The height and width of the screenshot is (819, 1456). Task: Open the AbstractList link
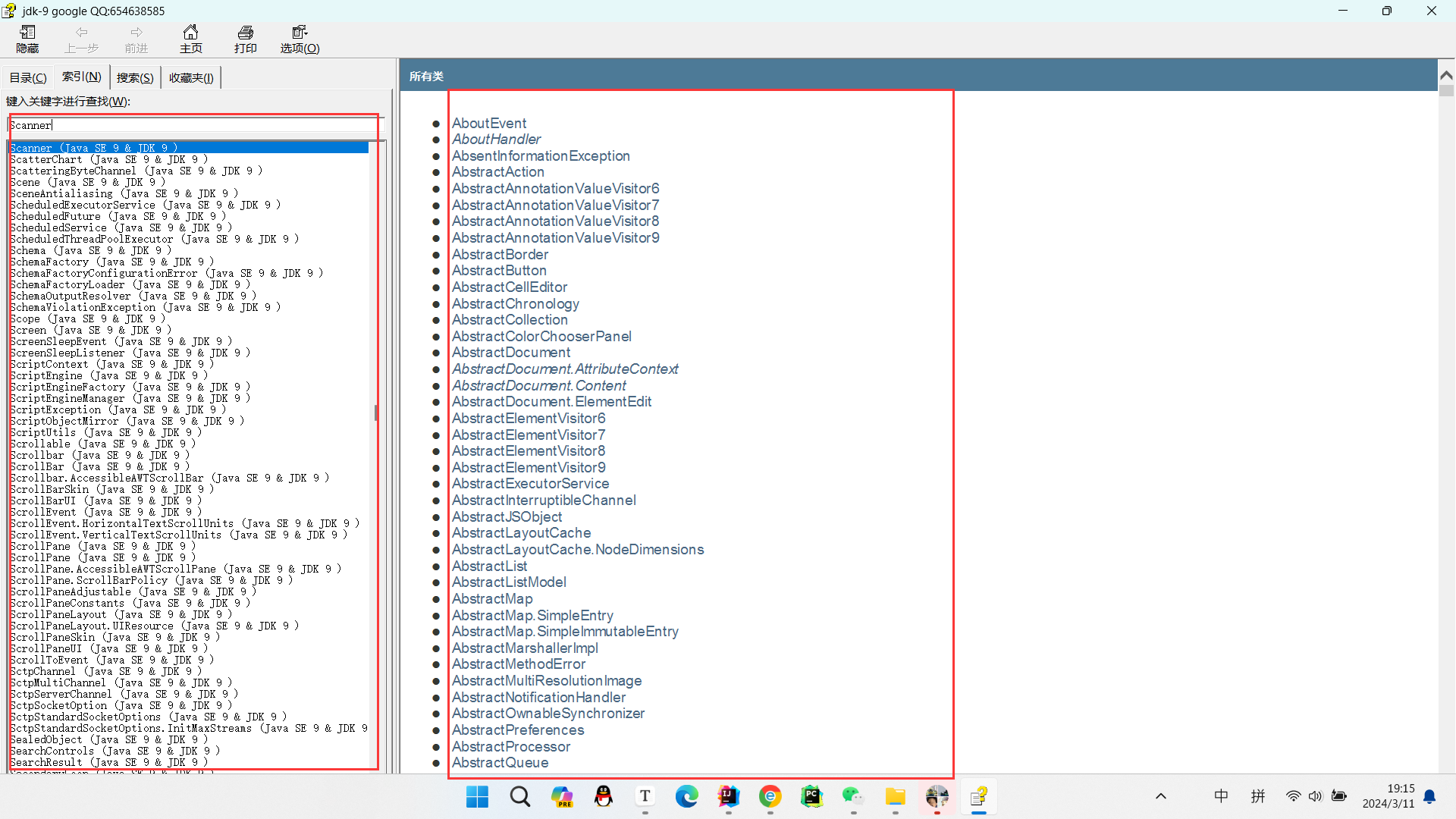[490, 566]
